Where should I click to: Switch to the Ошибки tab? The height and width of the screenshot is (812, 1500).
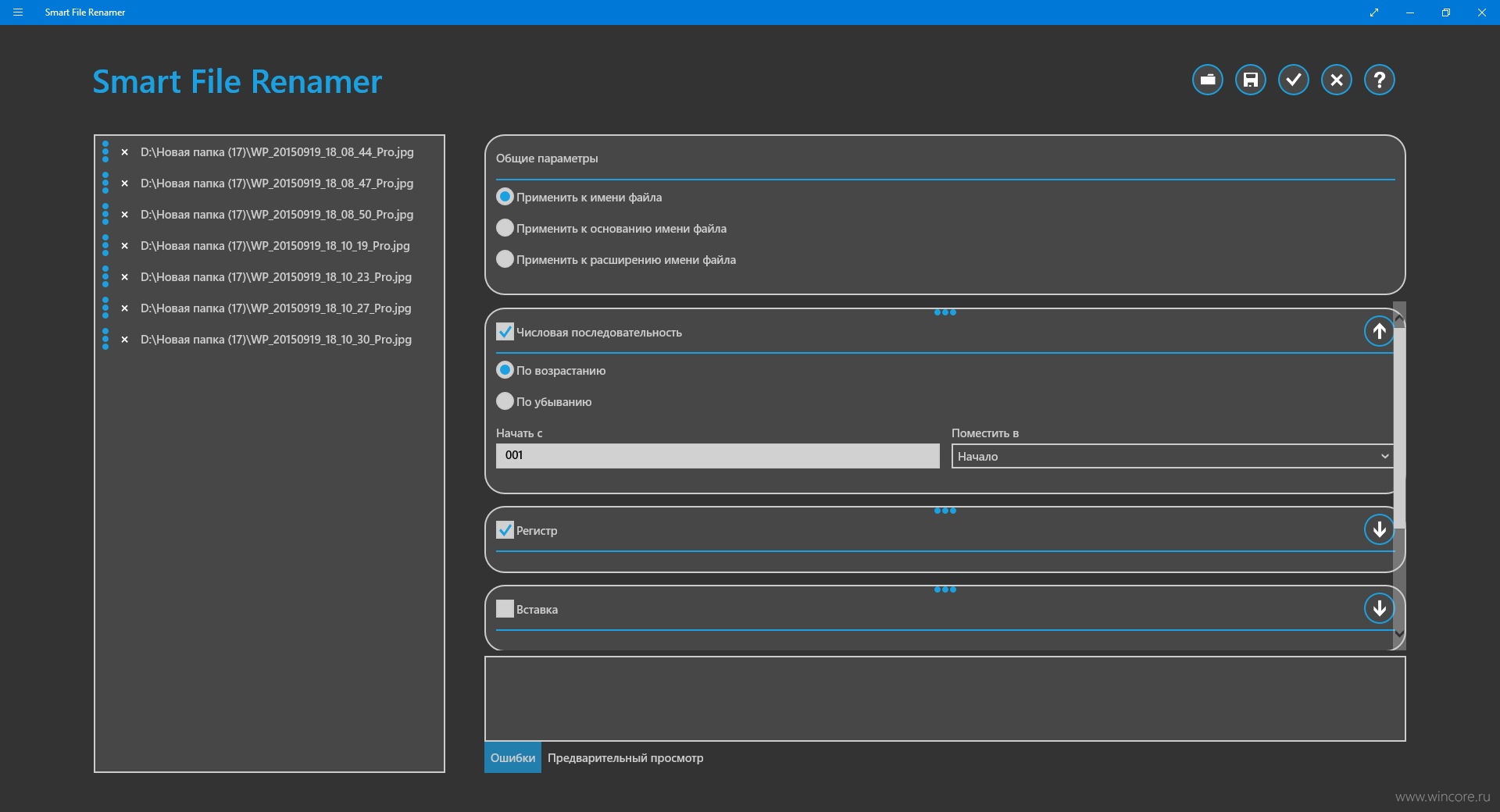(x=512, y=758)
